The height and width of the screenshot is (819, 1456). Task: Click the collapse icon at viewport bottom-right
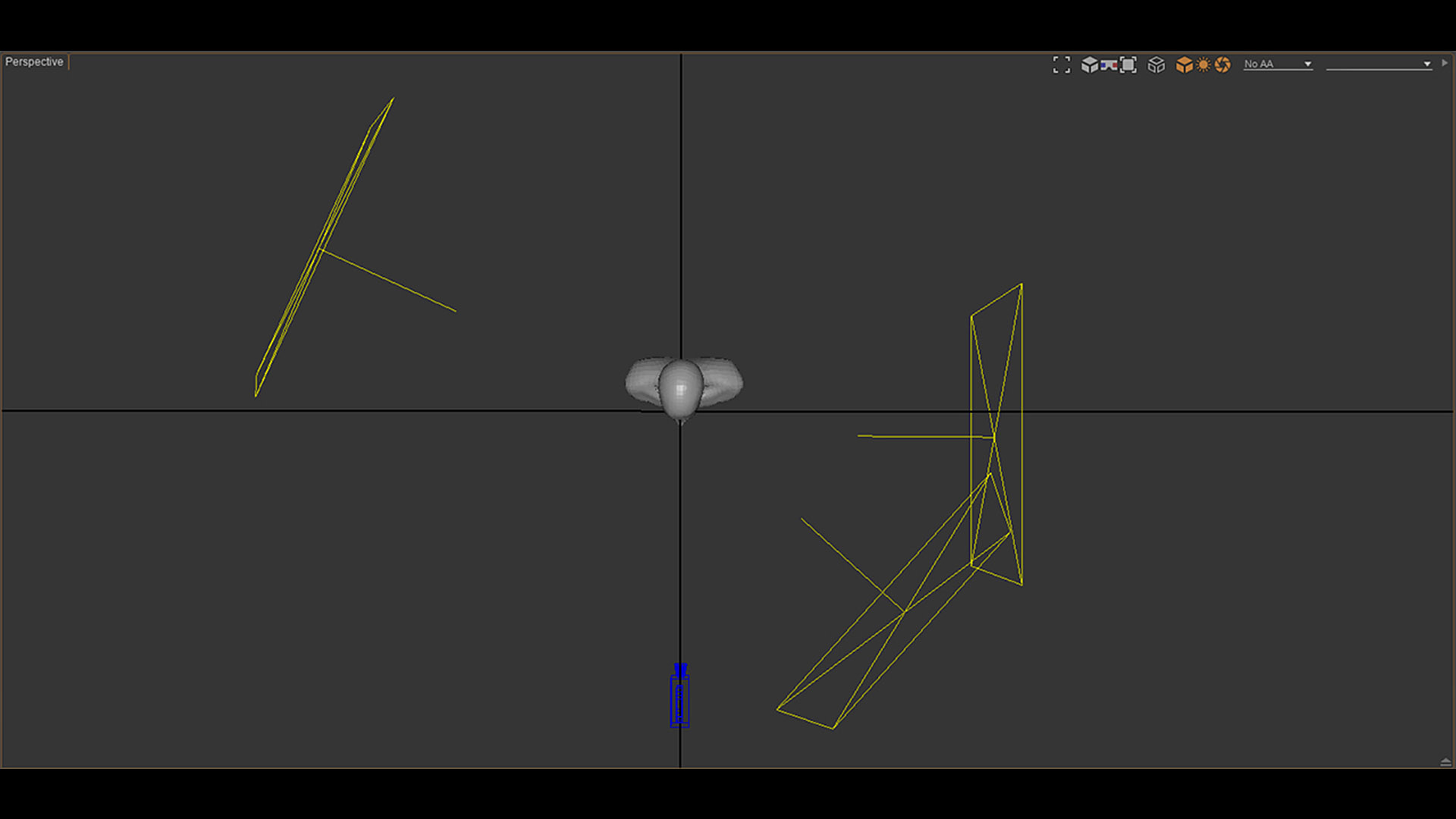[1445, 762]
